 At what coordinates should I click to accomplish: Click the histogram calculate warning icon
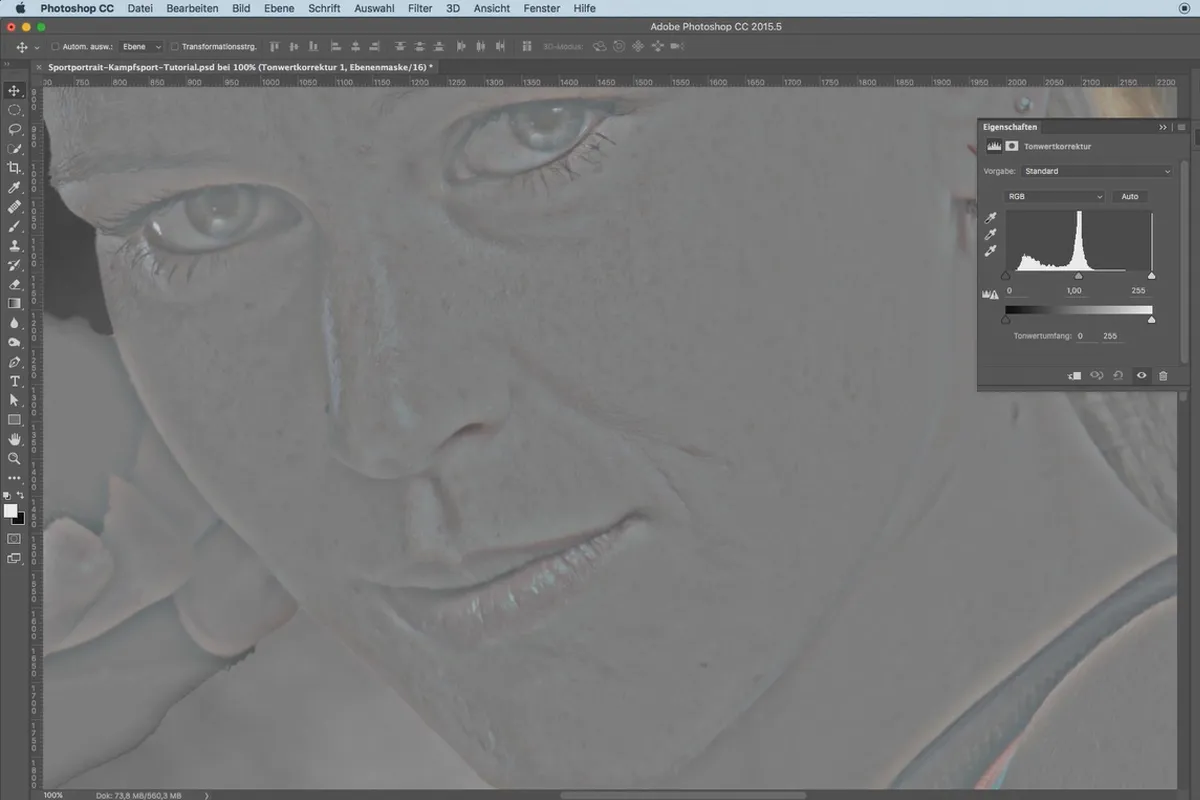click(992, 294)
